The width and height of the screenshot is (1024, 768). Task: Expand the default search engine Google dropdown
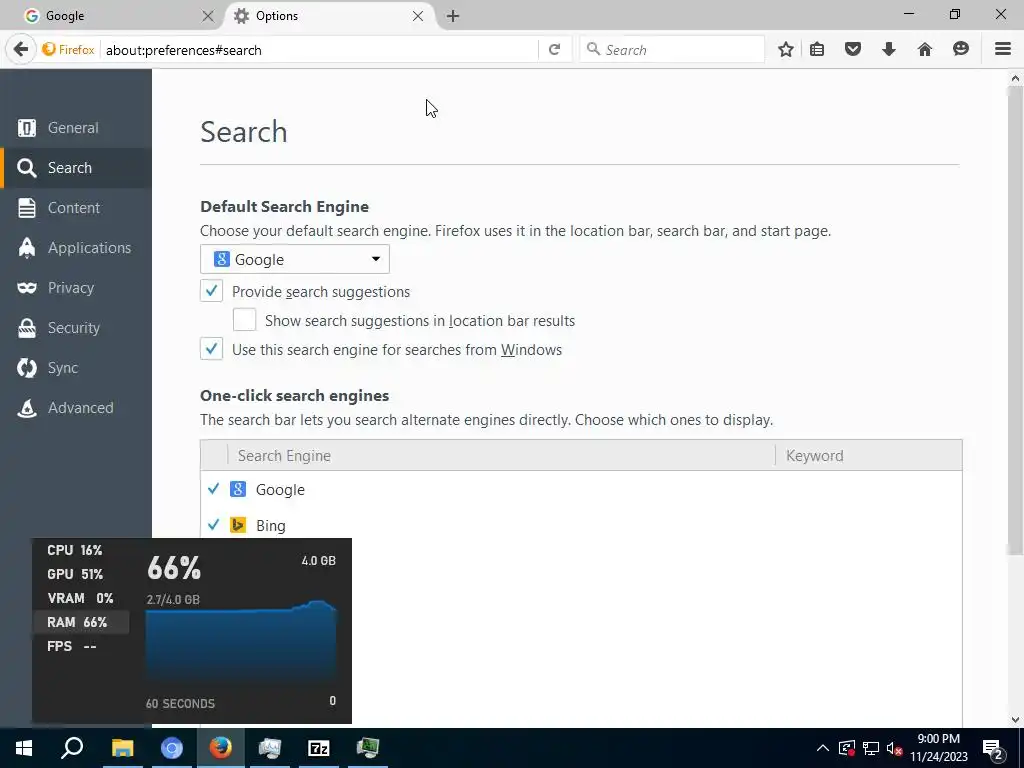pos(295,259)
